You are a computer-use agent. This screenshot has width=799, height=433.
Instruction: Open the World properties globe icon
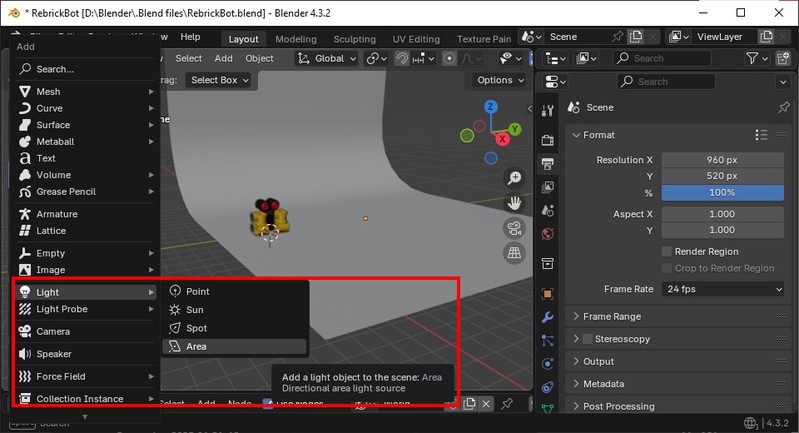coord(547,235)
